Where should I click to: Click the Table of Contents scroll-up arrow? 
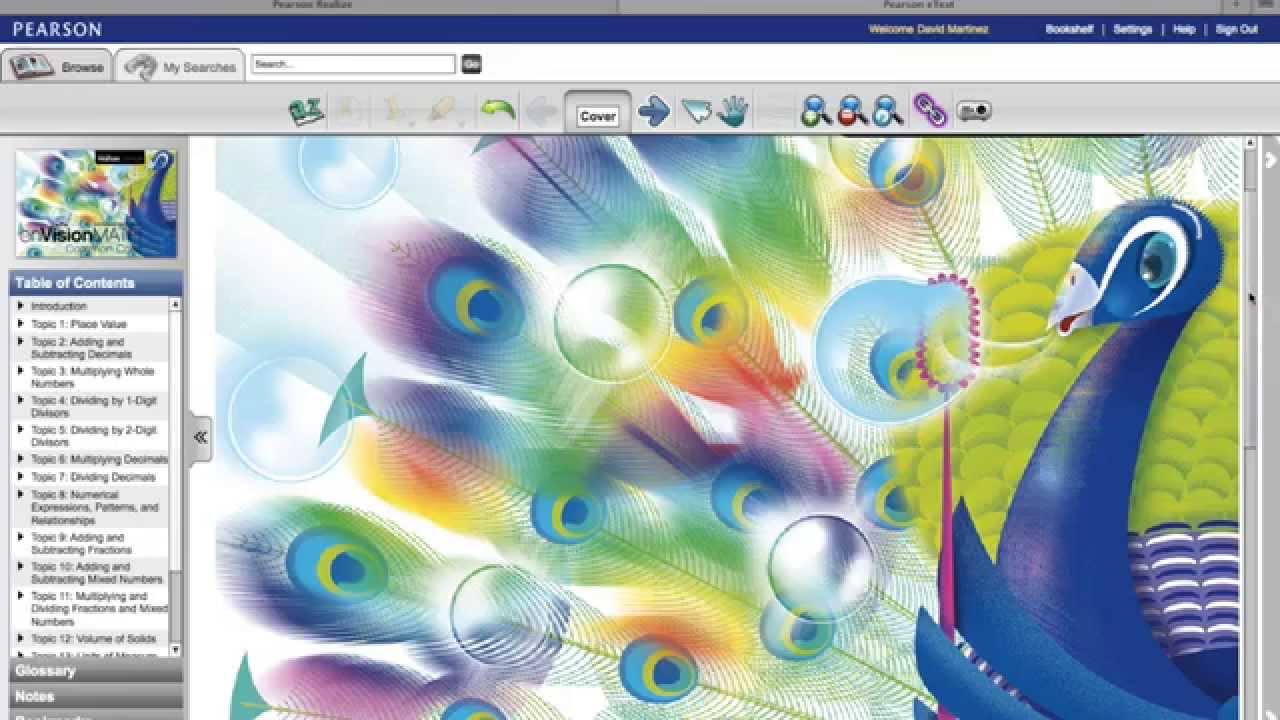176,304
